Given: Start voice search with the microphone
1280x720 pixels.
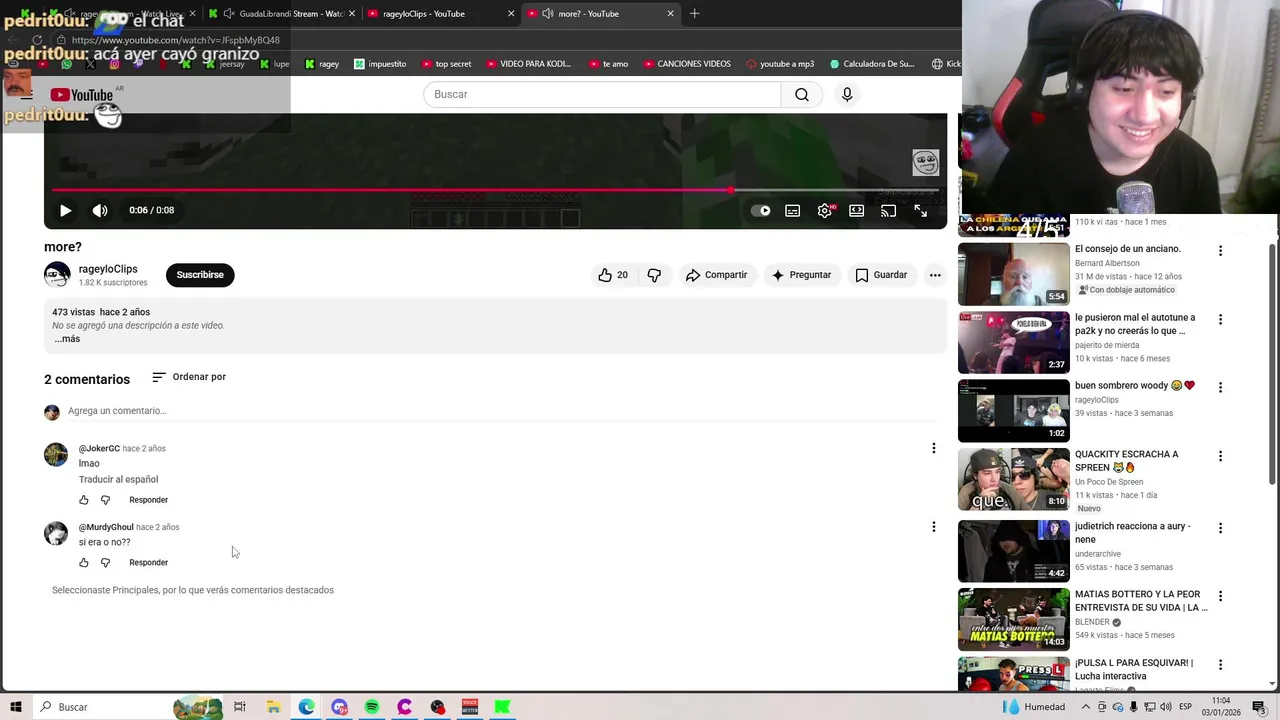Looking at the screenshot, I should (847, 94).
